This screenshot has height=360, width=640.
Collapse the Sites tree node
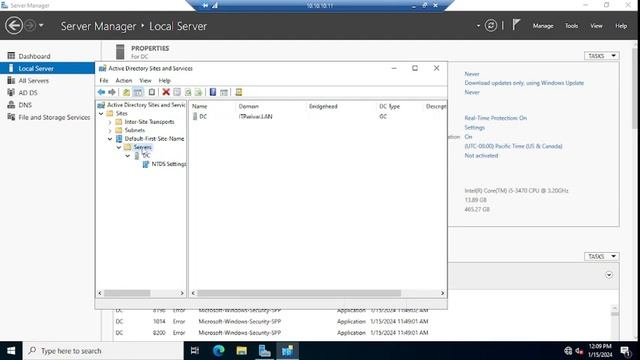pos(101,113)
